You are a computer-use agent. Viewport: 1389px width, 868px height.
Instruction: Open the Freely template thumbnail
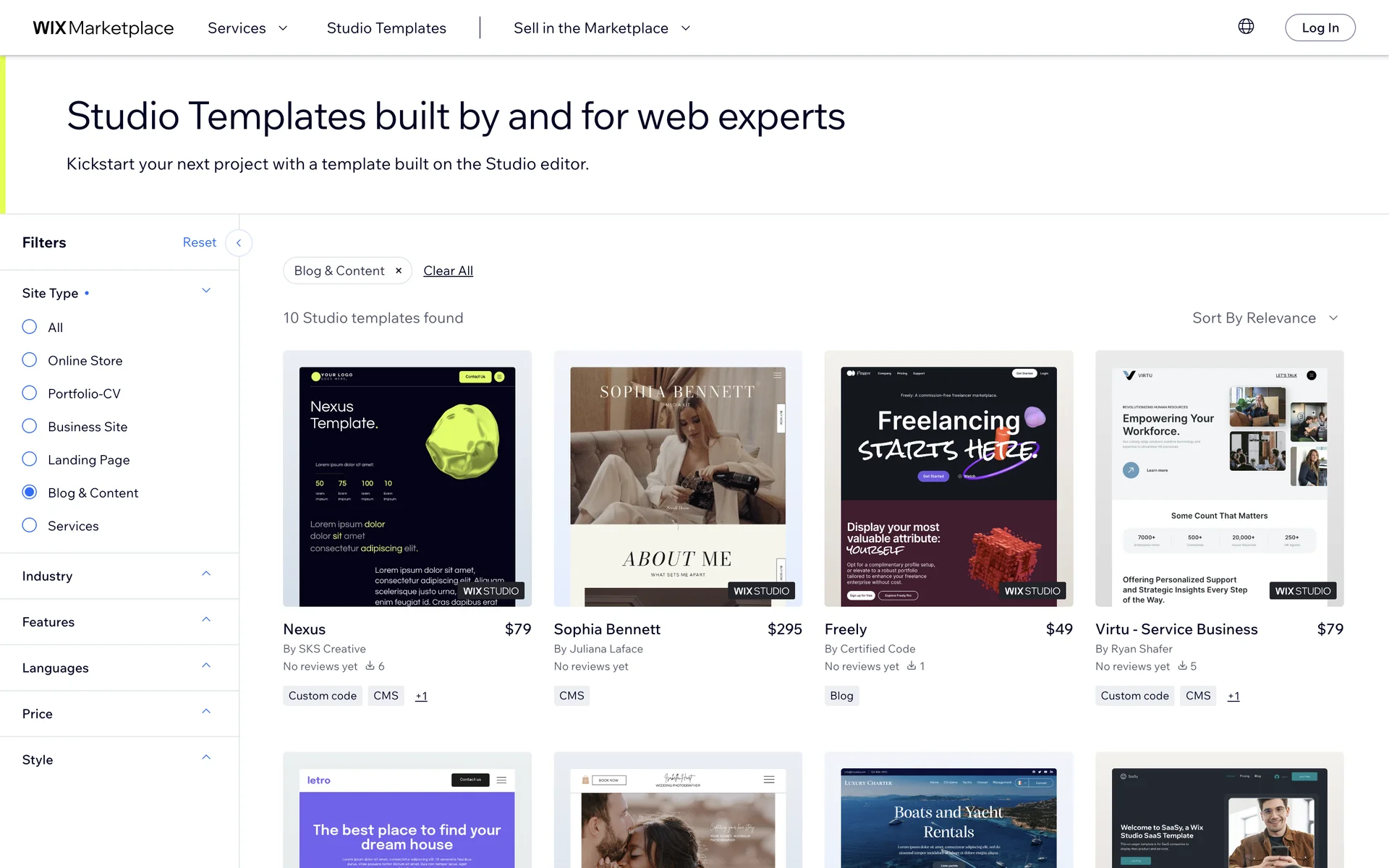tap(948, 478)
